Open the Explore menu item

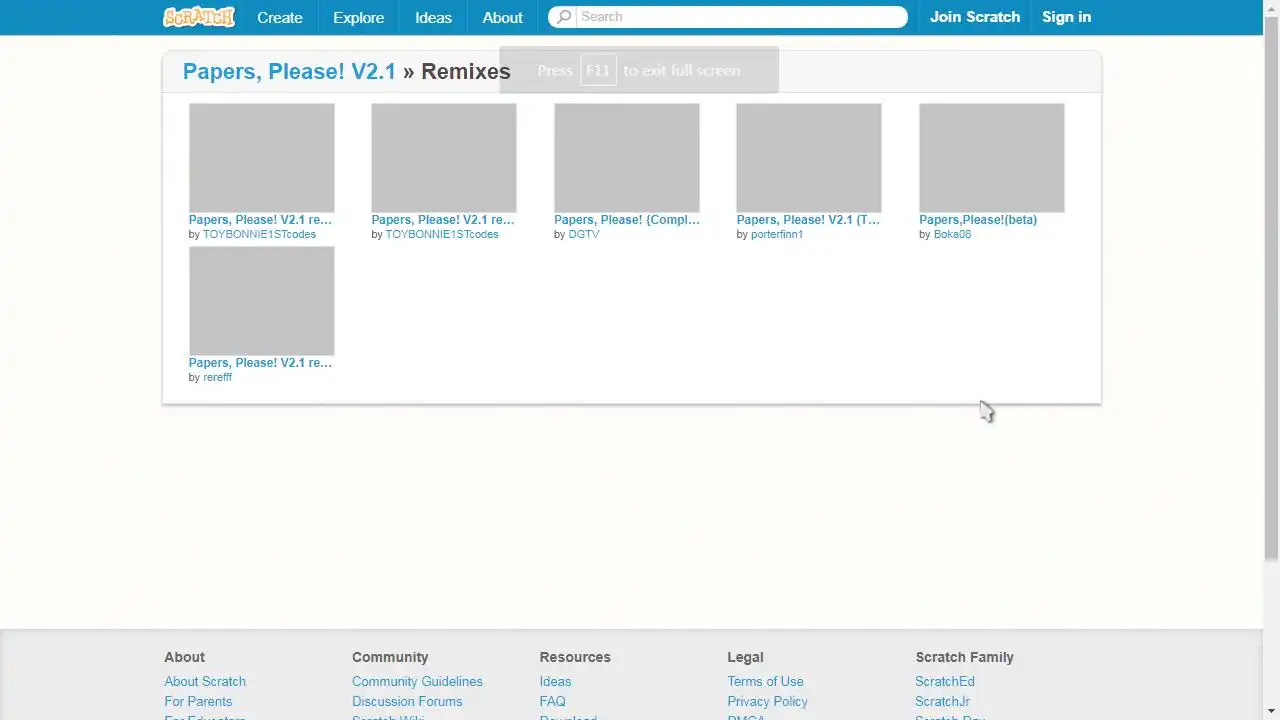tap(358, 17)
